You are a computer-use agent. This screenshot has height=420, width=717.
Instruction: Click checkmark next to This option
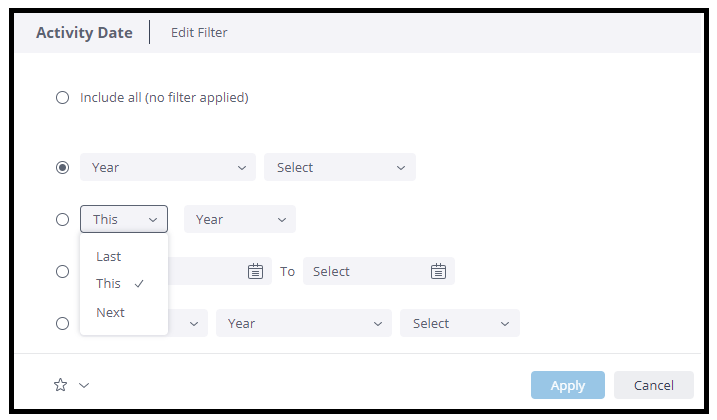coord(139,284)
